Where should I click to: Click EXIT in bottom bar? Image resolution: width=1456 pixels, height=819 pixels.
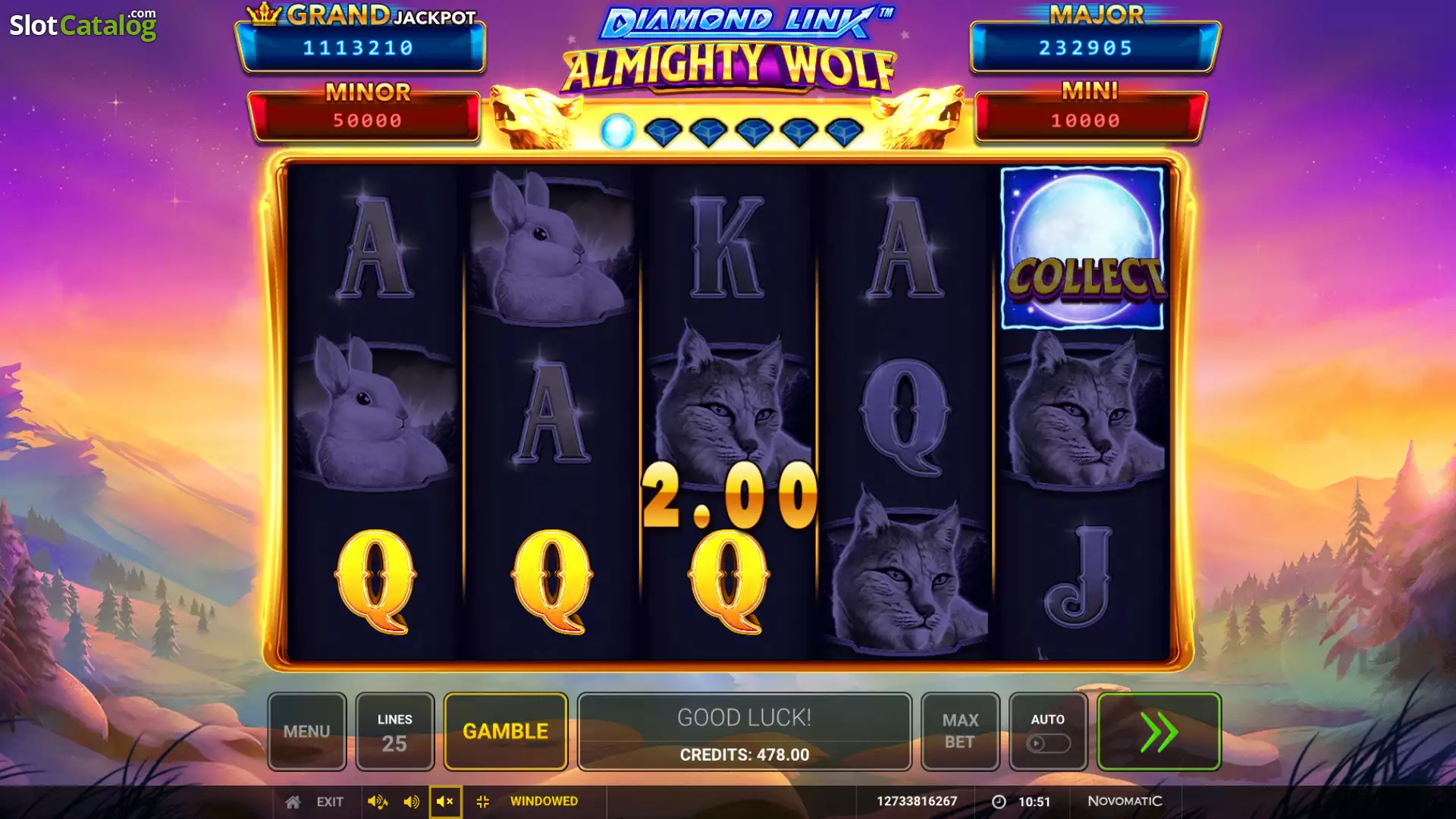pos(330,802)
